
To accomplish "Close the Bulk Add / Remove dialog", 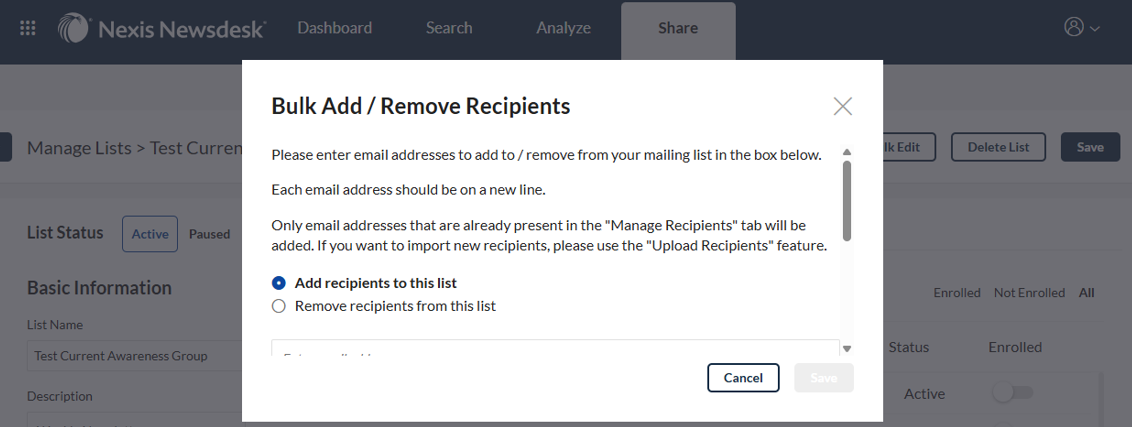I will click(843, 107).
